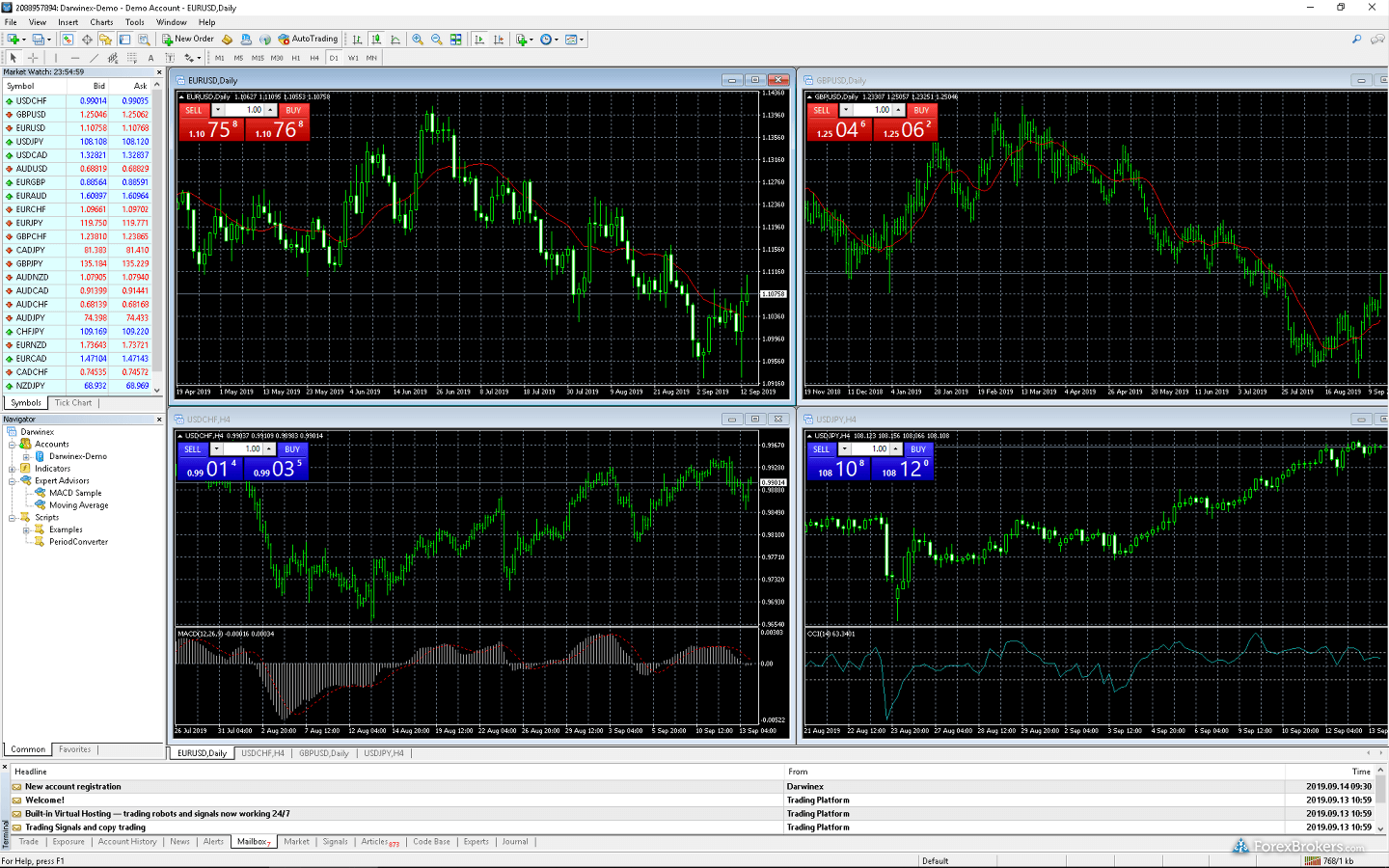The image size is (1389, 868).
Task: Close the Navigator panel
Action: pos(159,420)
